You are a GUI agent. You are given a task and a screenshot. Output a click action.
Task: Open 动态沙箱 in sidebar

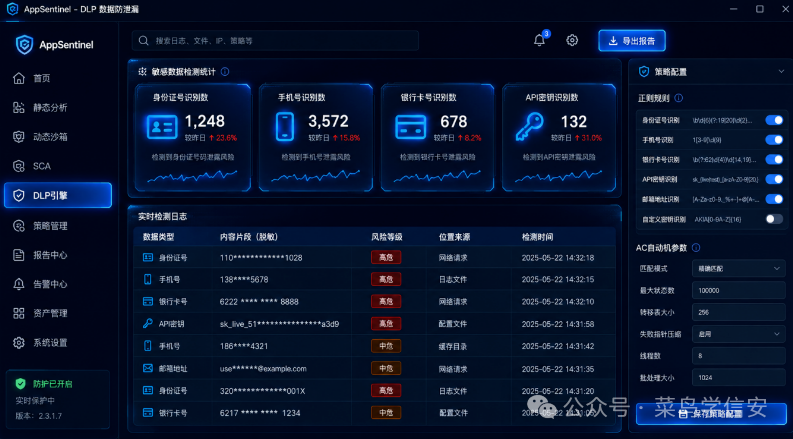[58, 137]
